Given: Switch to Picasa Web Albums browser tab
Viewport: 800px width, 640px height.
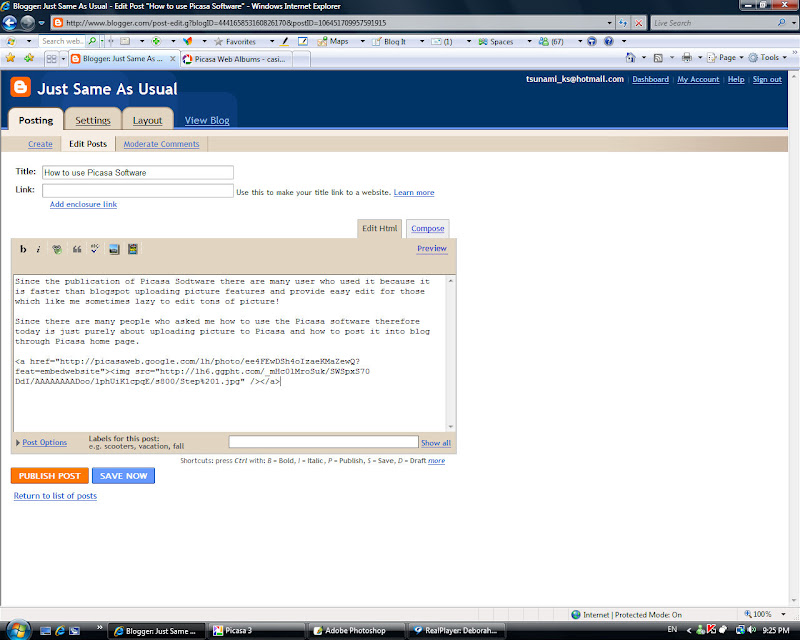Looking at the screenshot, I should [236, 59].
